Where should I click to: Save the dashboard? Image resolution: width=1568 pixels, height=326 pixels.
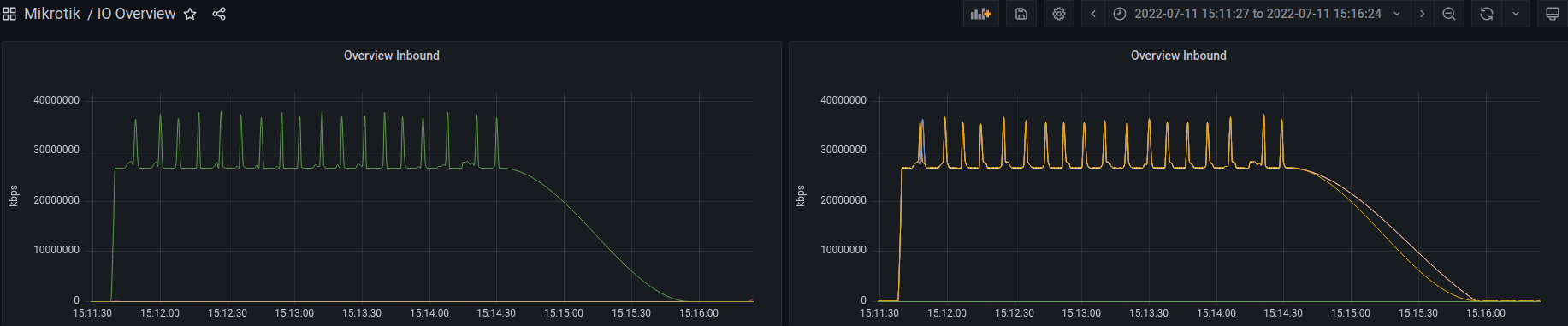[1021, 14]
